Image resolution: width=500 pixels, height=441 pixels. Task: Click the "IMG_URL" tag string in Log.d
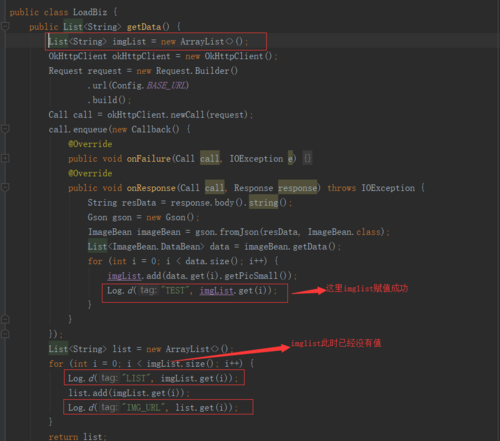(143, 408)
